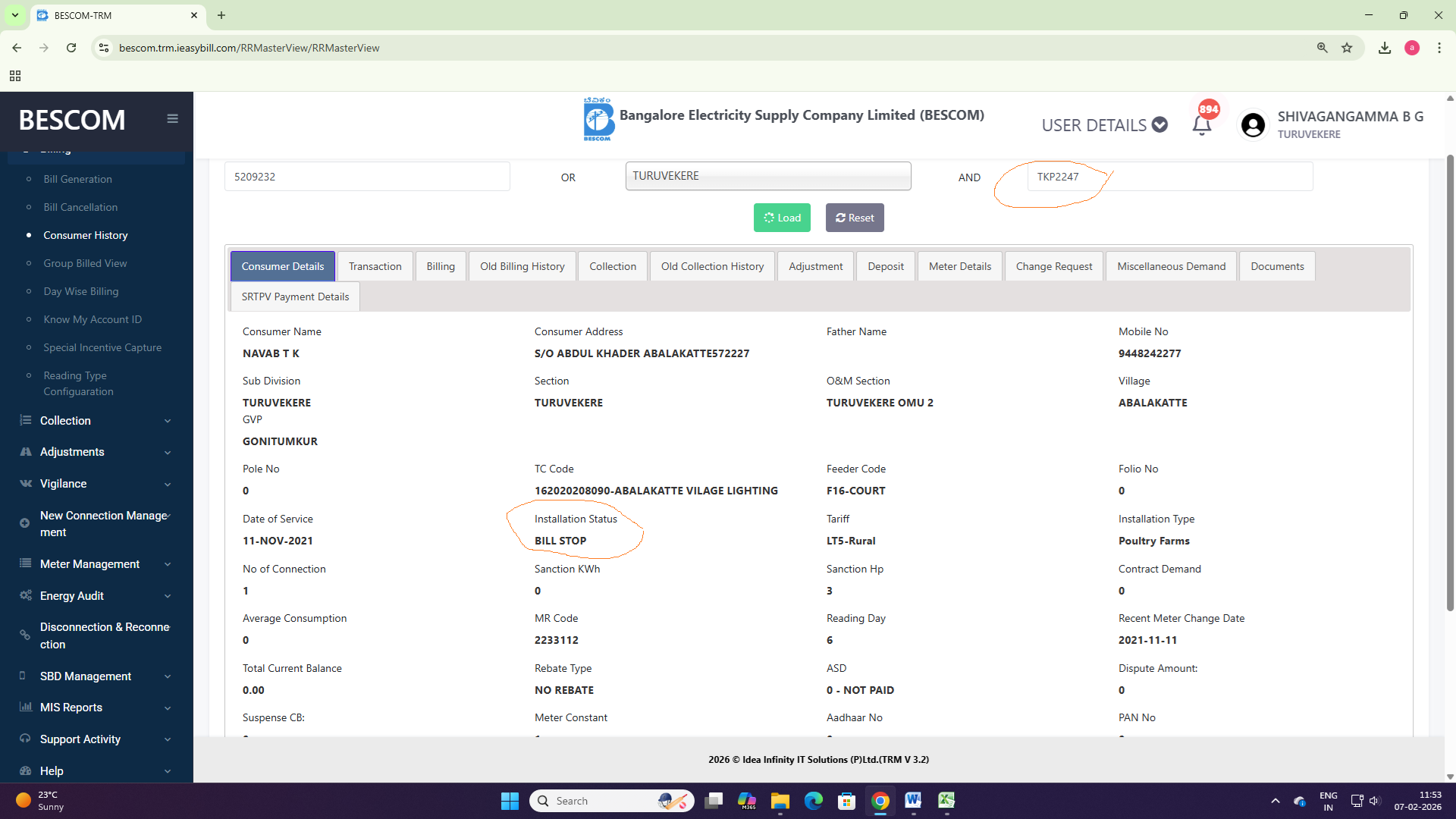
Task: Click the BESCOM company logo
Action: 598,119
